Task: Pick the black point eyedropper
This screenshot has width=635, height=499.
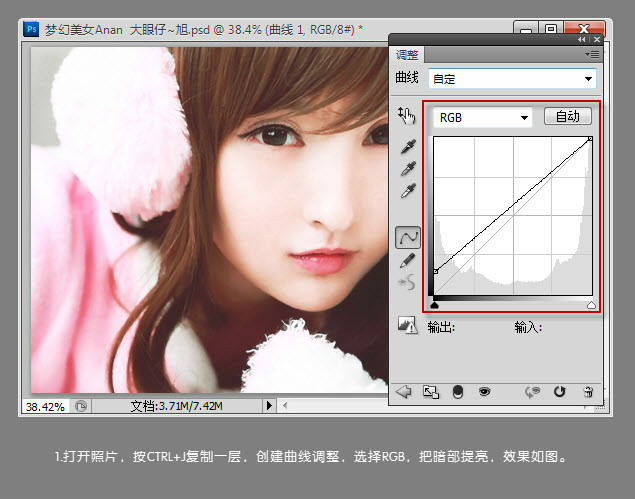Action: click(408, 147)
